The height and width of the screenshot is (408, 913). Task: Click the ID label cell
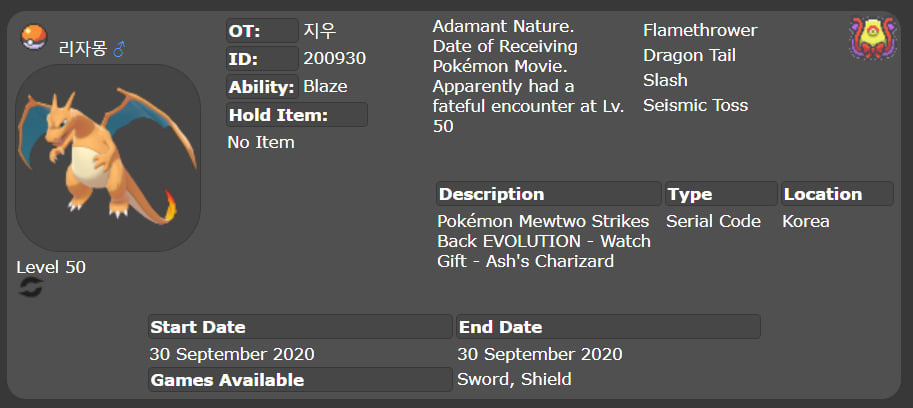[262, 58]
